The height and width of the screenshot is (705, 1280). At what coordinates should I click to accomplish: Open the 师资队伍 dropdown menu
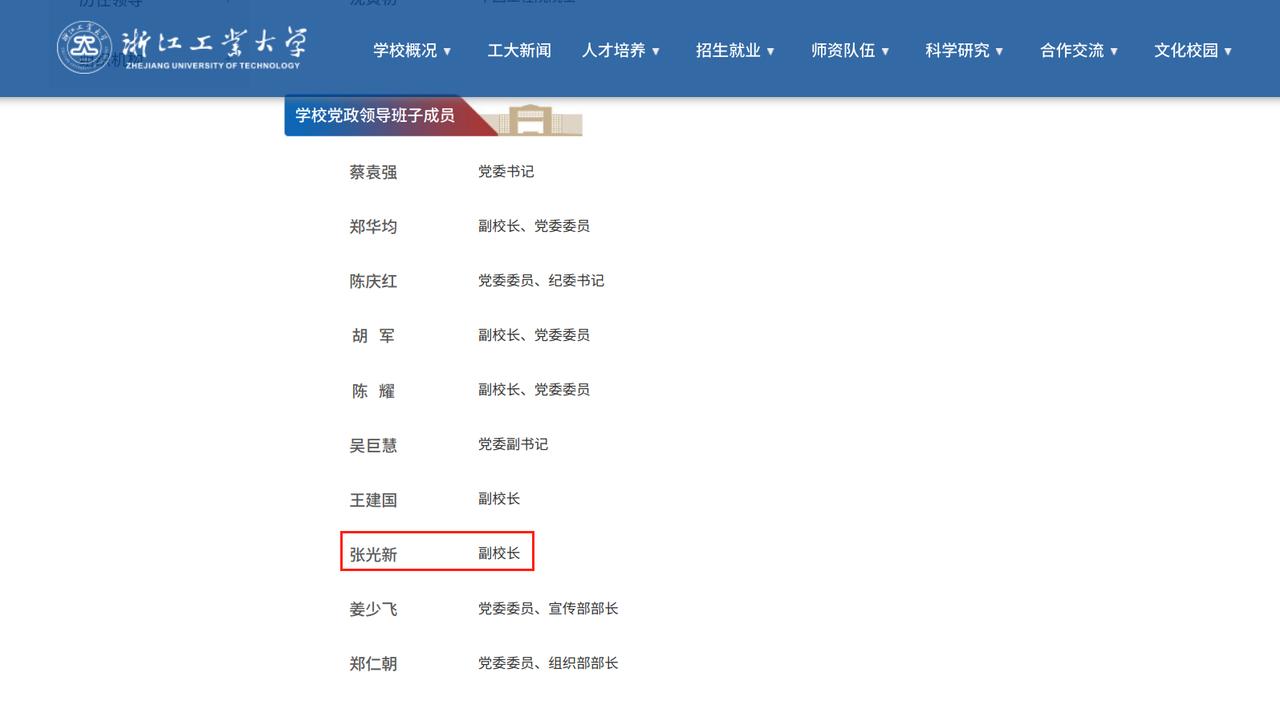[x=851, y=50]
